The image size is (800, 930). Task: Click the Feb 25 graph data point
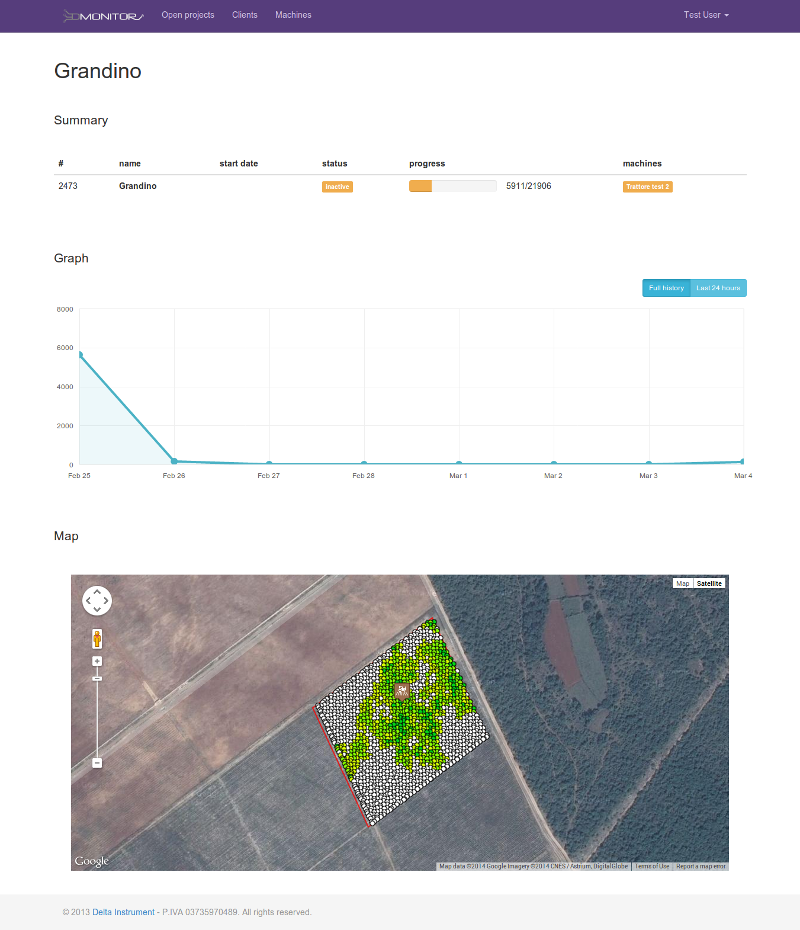[x=79, y=355]
